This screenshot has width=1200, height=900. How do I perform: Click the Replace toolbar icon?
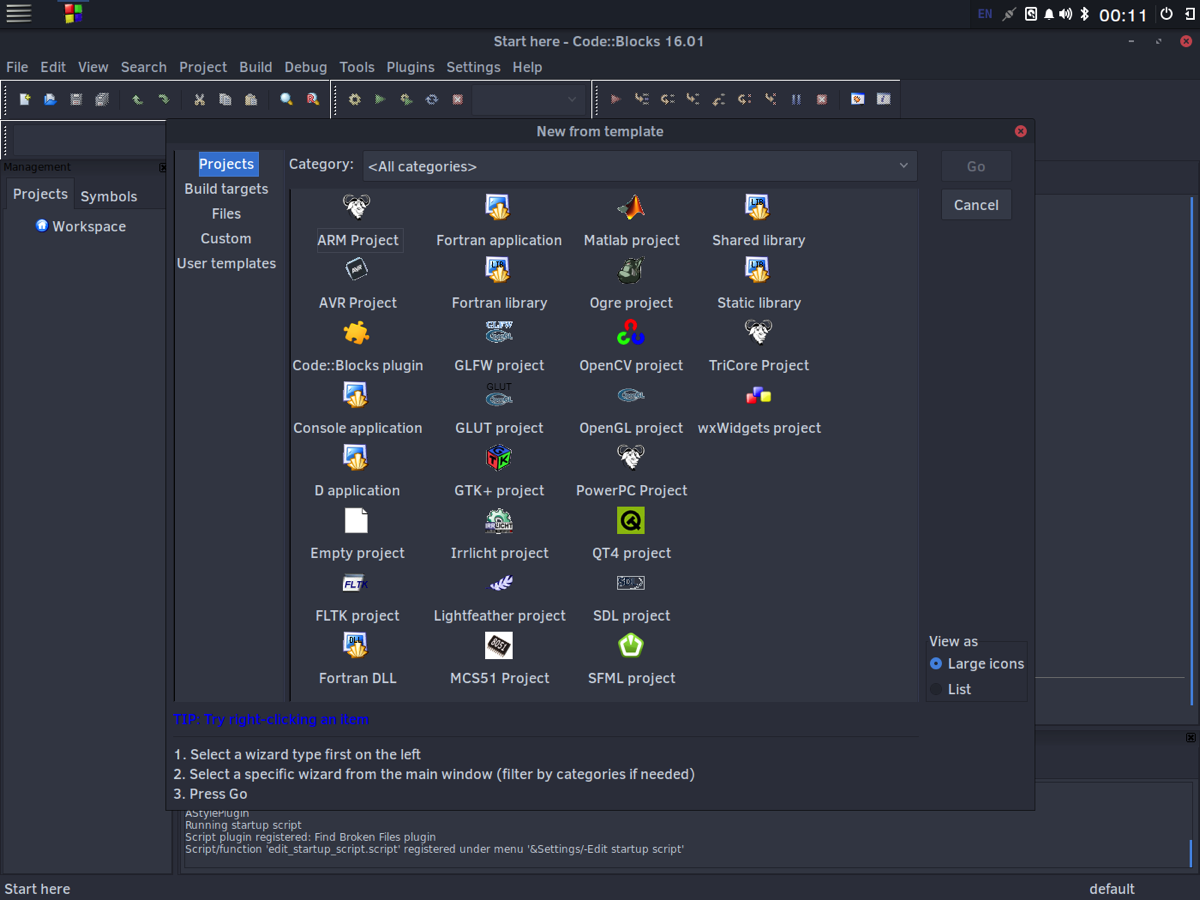[312, 100]
